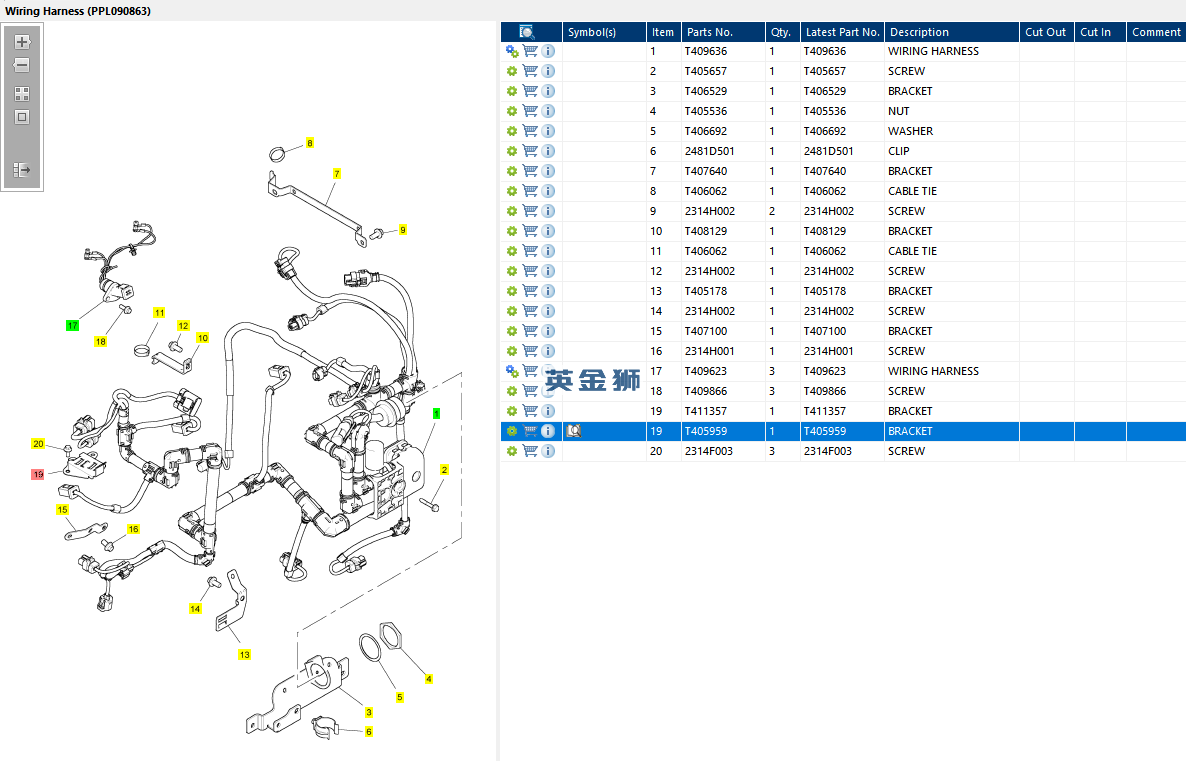Image resolution: width=1186 pixels, height=761 pixels.
Task: Sort by Description column header
Action: point(952,32)
